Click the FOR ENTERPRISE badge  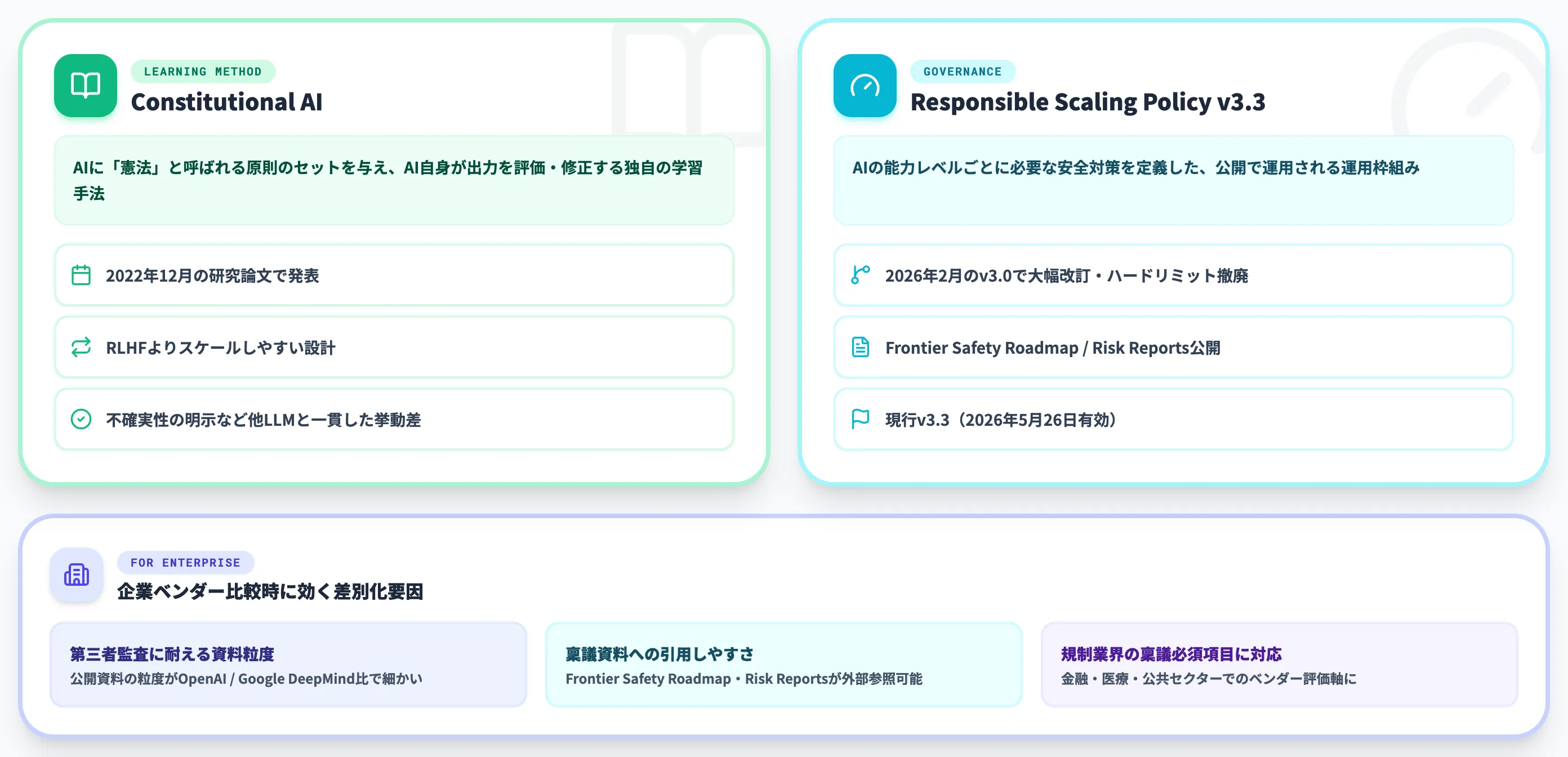(x=186, y=562)
